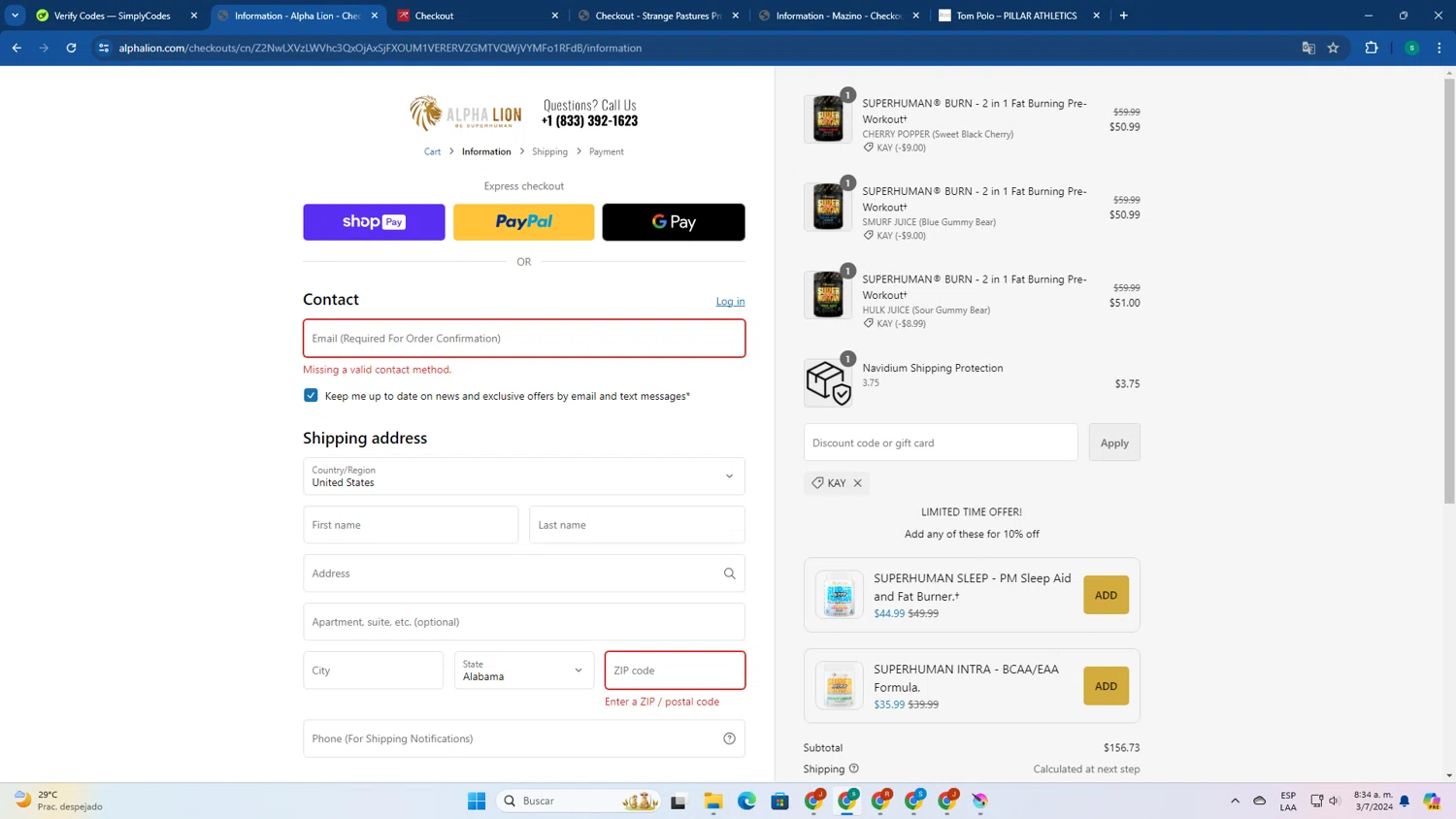Click the browser address bar URL
The image size is (1456, 819).
coord(380,48)
